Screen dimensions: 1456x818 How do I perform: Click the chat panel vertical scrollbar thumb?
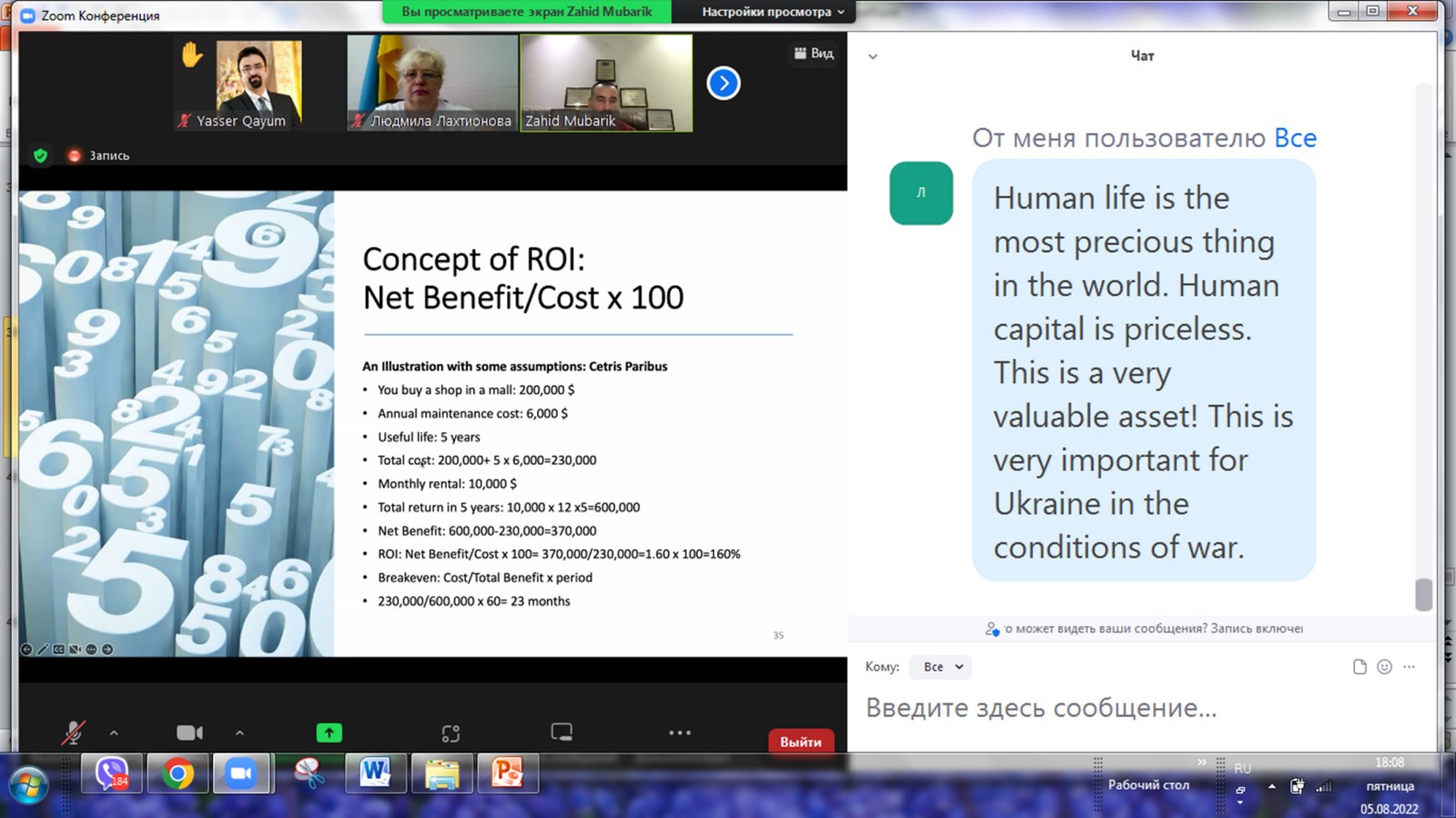[x=1423, y=594]
